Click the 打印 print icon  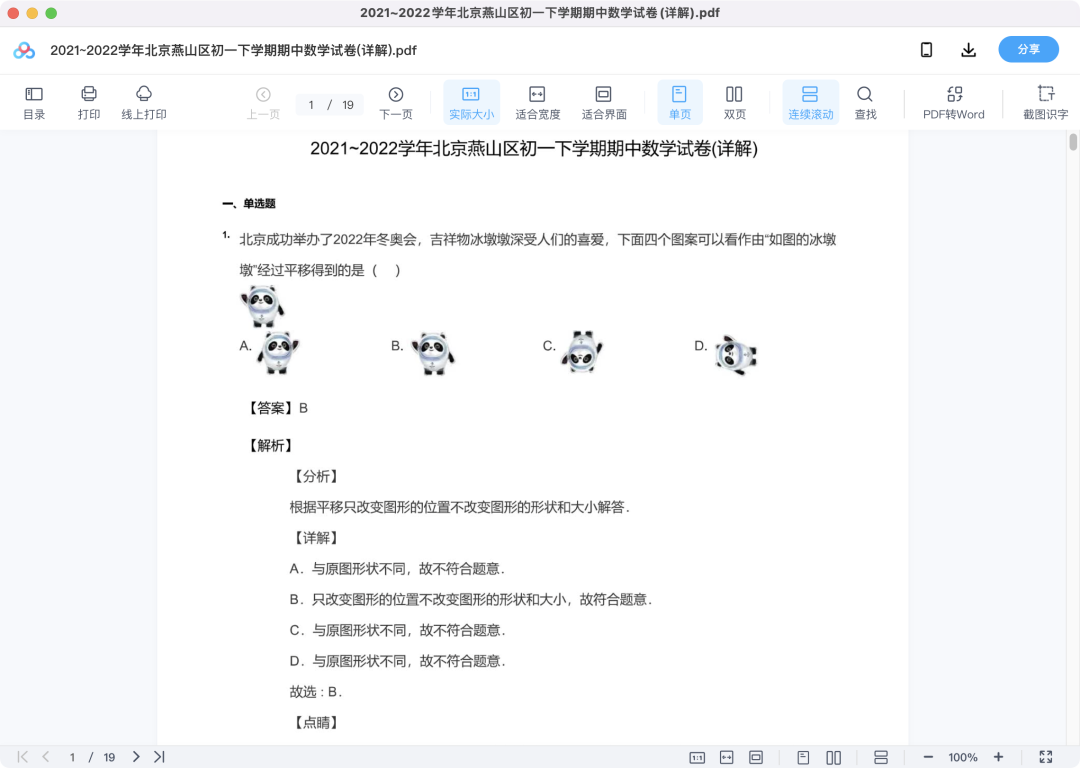[89, 103]
